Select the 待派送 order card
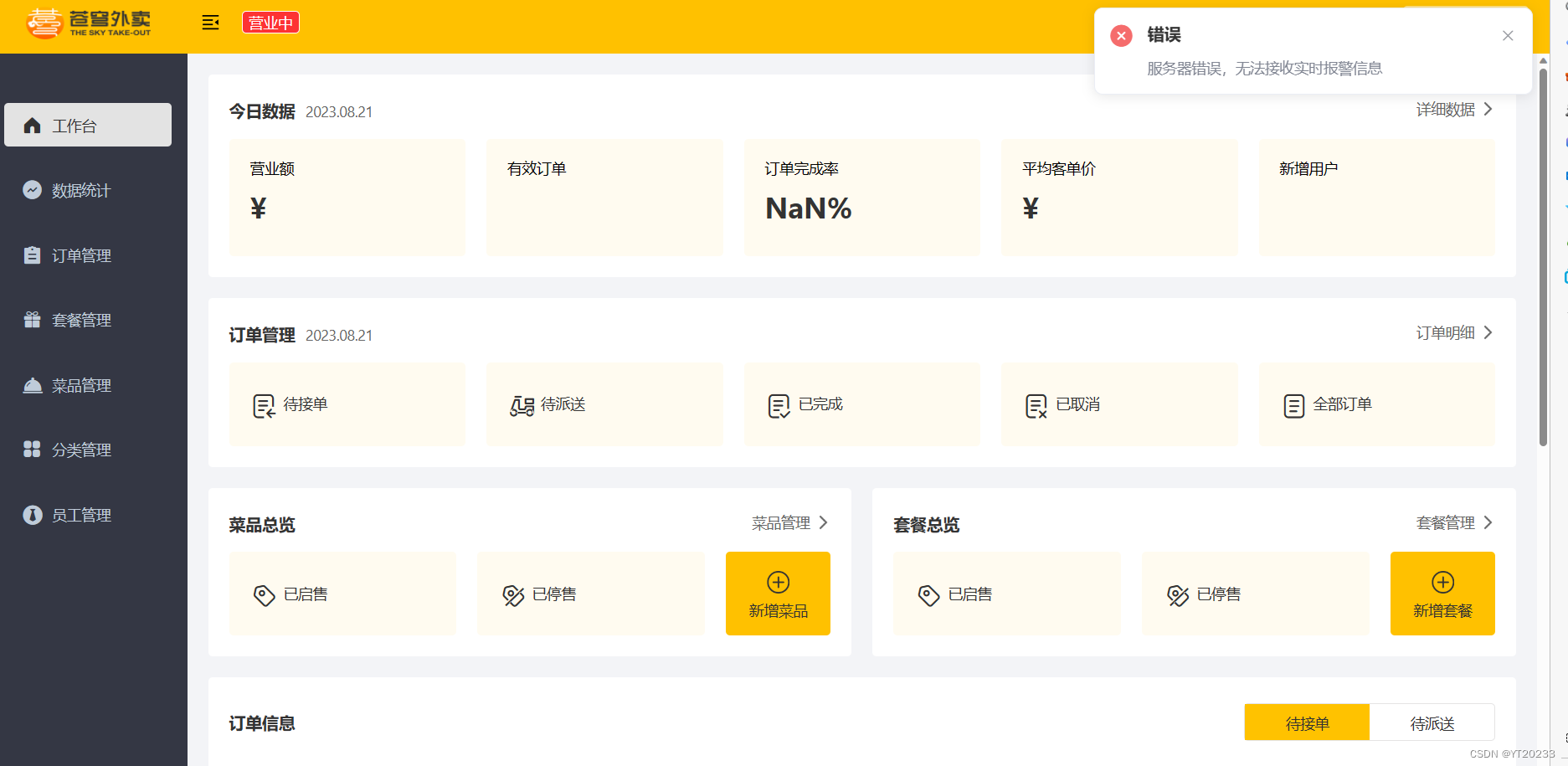Viewport: 1568px width, 766px height. (604, 404)
